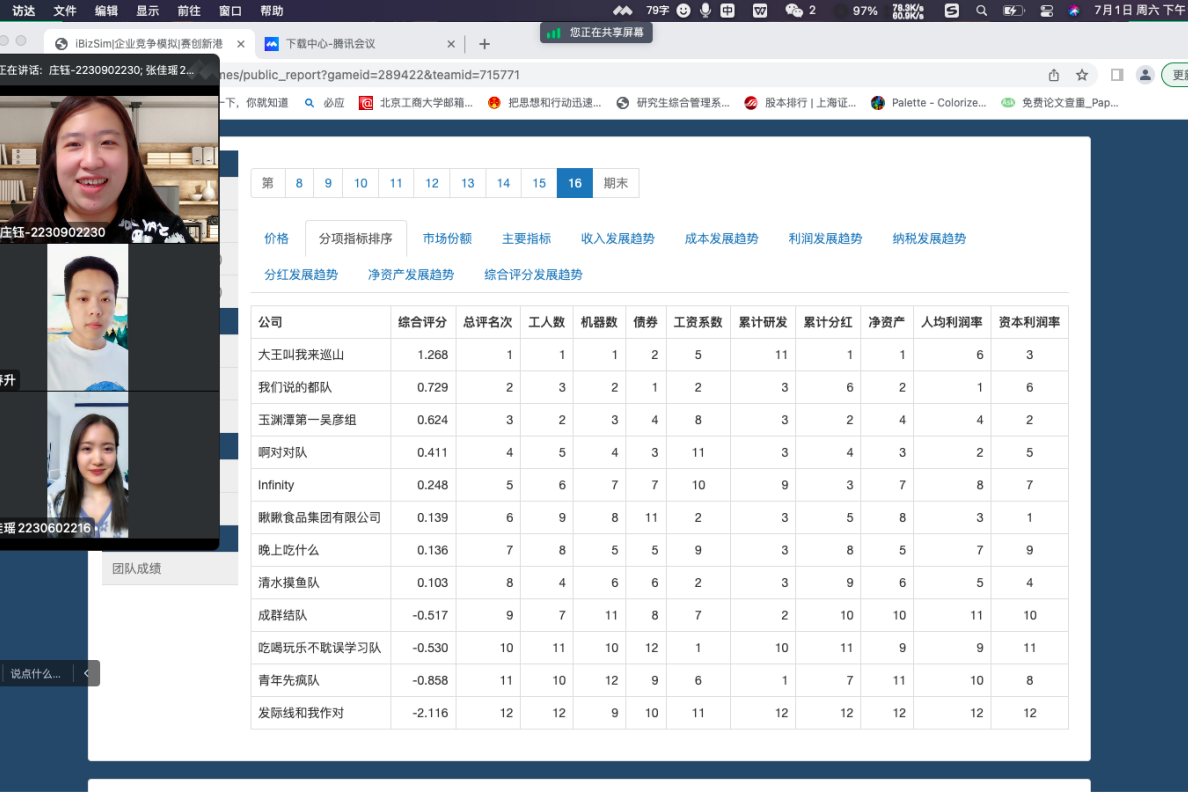Open the Chrome profile avatar icon
This screenshot has height=792, width=1188.
(x=1145, y=75)
